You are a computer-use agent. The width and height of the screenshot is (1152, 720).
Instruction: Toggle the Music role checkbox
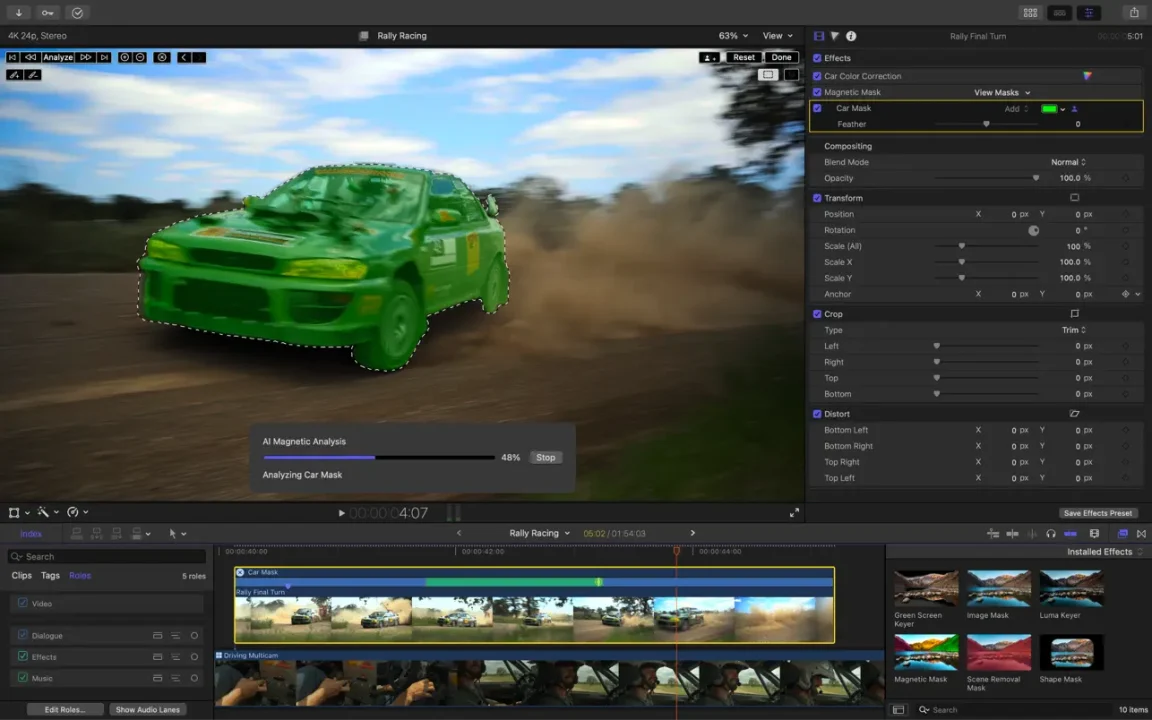click(x=23, y=677)
